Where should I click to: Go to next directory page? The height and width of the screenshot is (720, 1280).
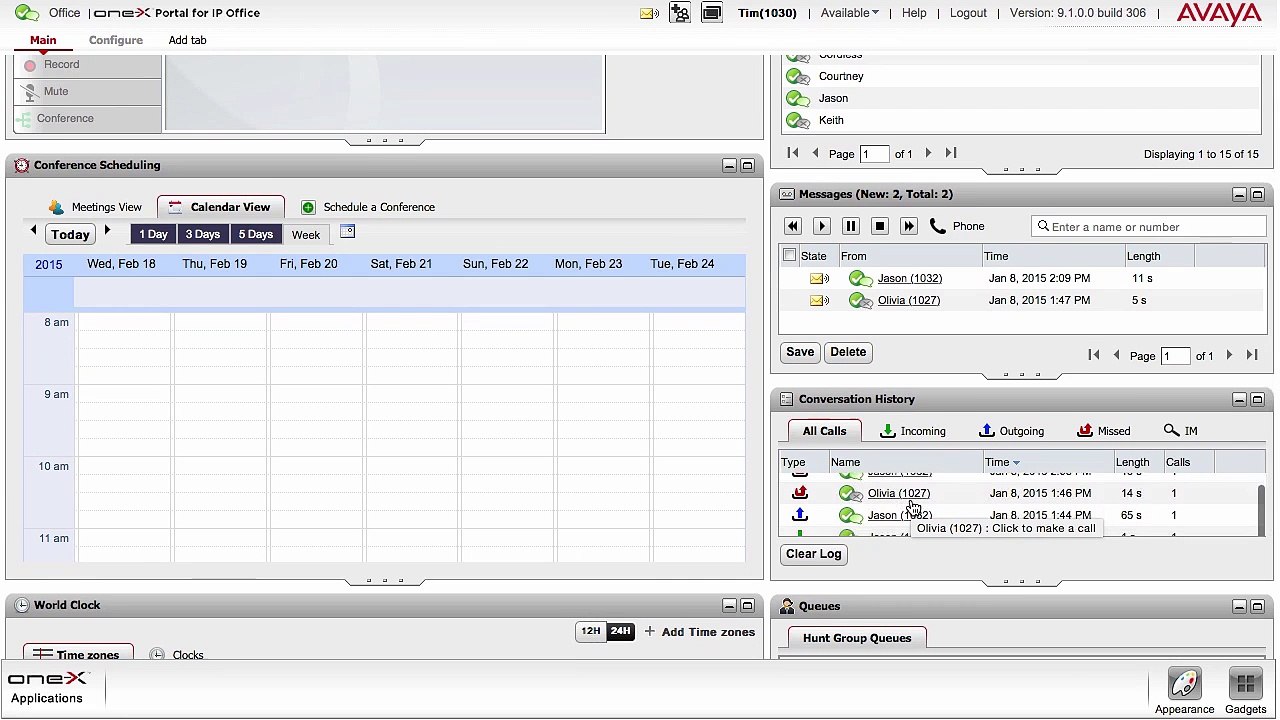[x=928, y=153]
